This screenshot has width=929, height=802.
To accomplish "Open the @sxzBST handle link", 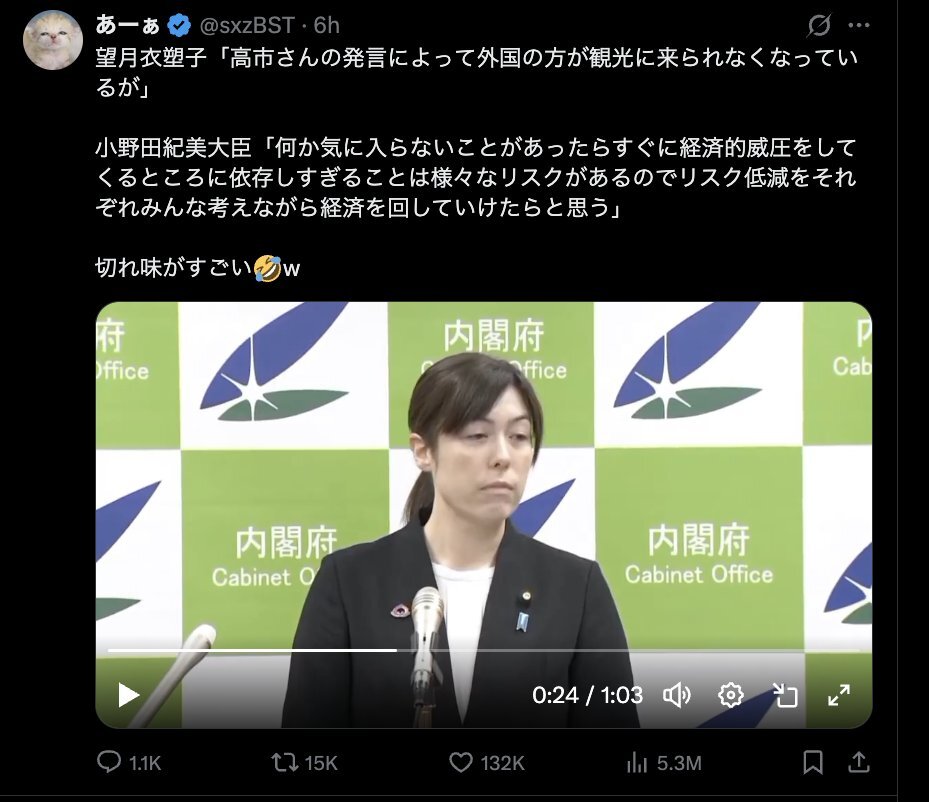I will coord(247,25).
